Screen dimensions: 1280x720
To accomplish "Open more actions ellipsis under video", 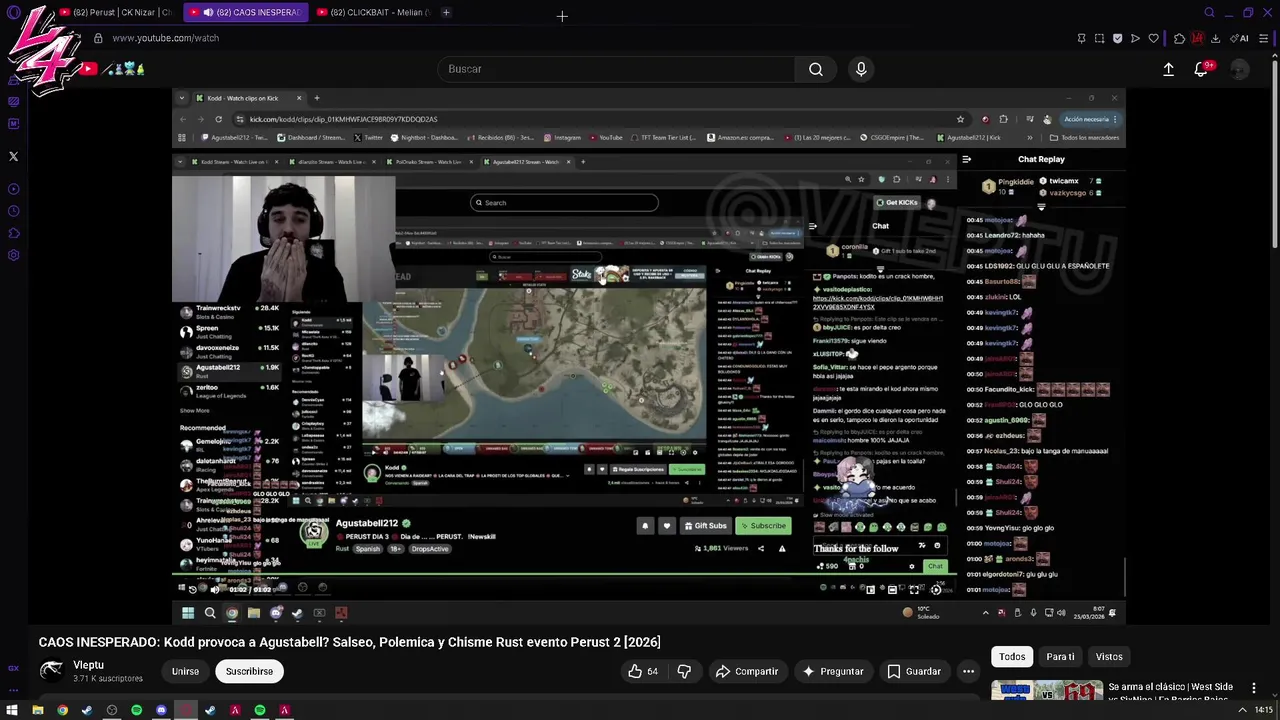I will (968, 671).
